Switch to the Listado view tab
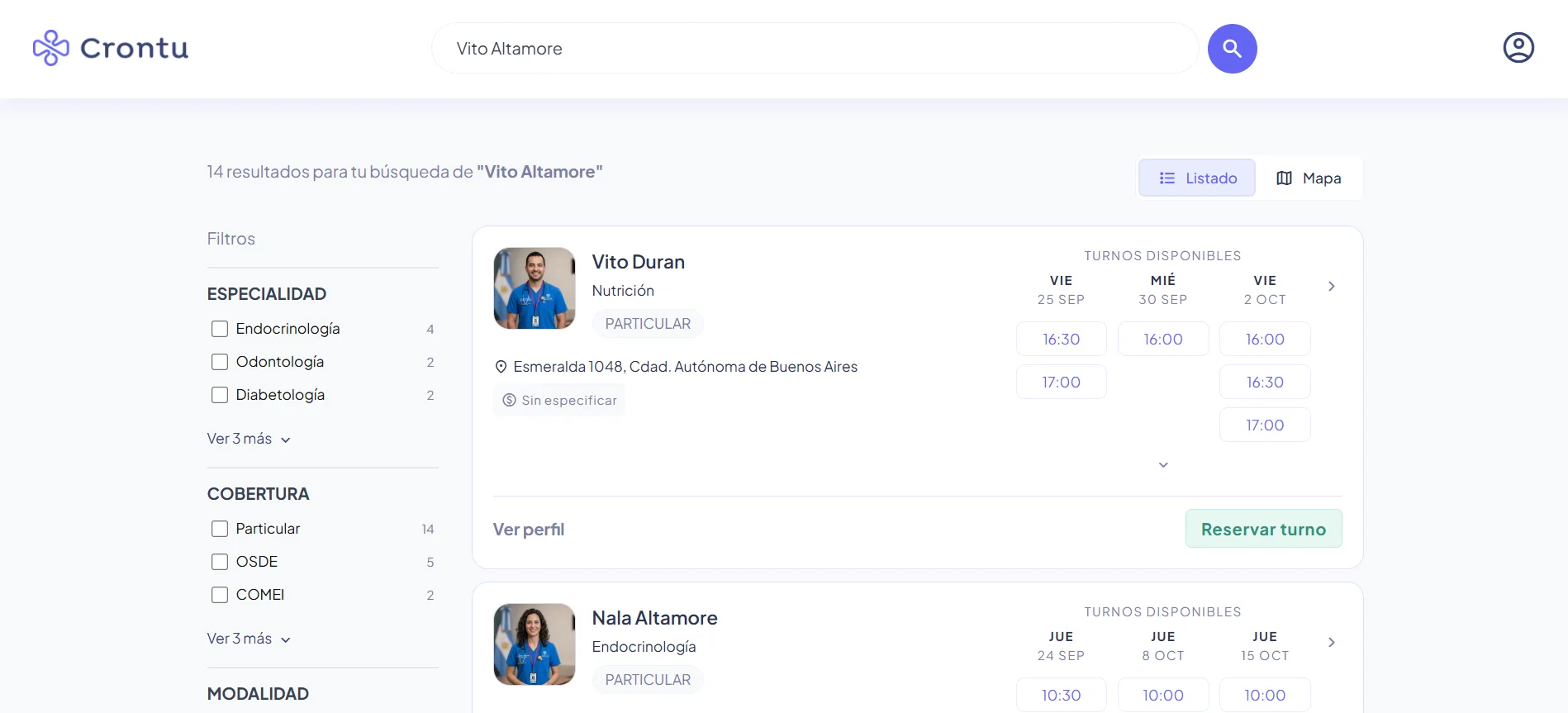This screenshot has width=1568, height=713. pos(1197,178)
